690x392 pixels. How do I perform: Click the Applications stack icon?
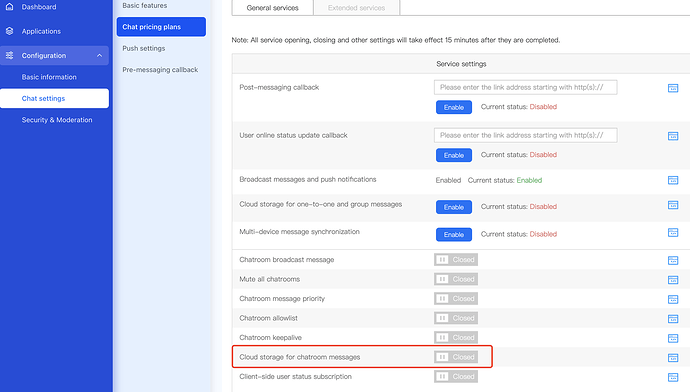9,31
